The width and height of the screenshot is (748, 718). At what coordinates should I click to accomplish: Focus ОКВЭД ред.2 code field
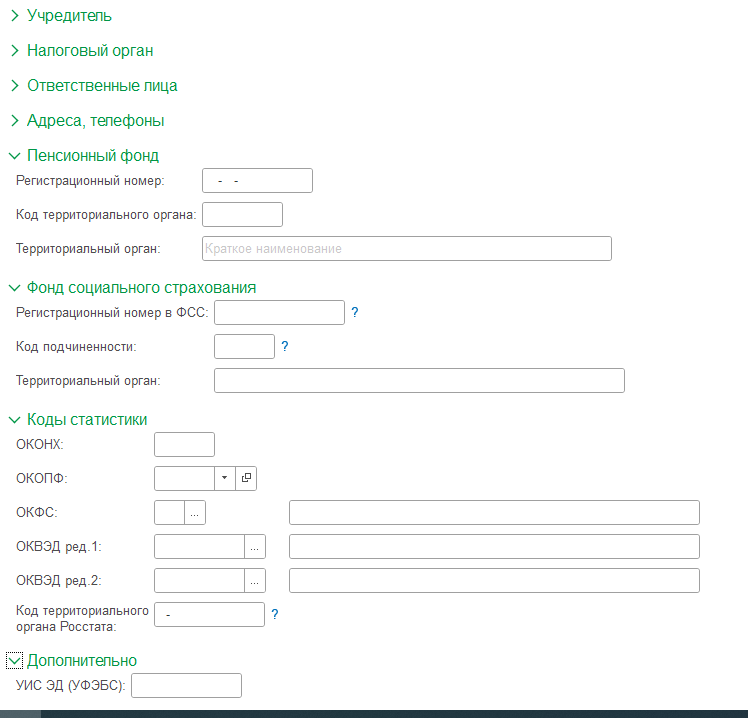[199, 581]
